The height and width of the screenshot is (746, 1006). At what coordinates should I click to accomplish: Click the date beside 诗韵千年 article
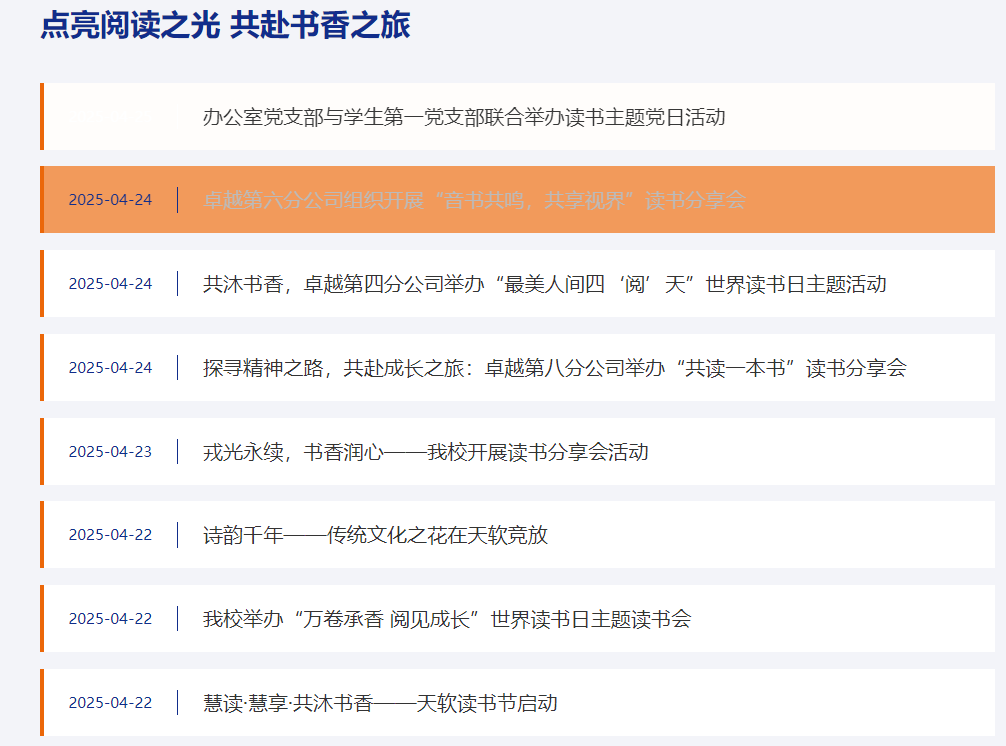110,535
